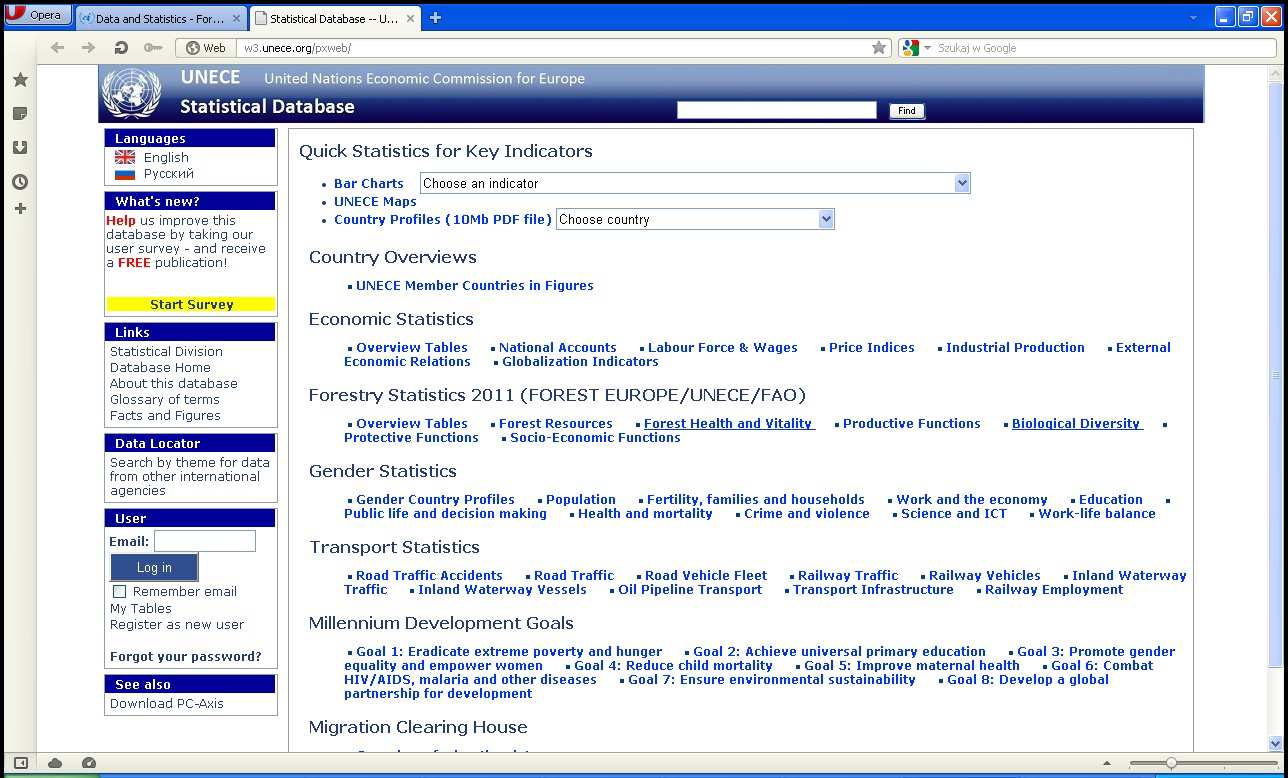Click the Start Survey link
The height and width of the screenshot is (778, 1288).
click(191, 304)
